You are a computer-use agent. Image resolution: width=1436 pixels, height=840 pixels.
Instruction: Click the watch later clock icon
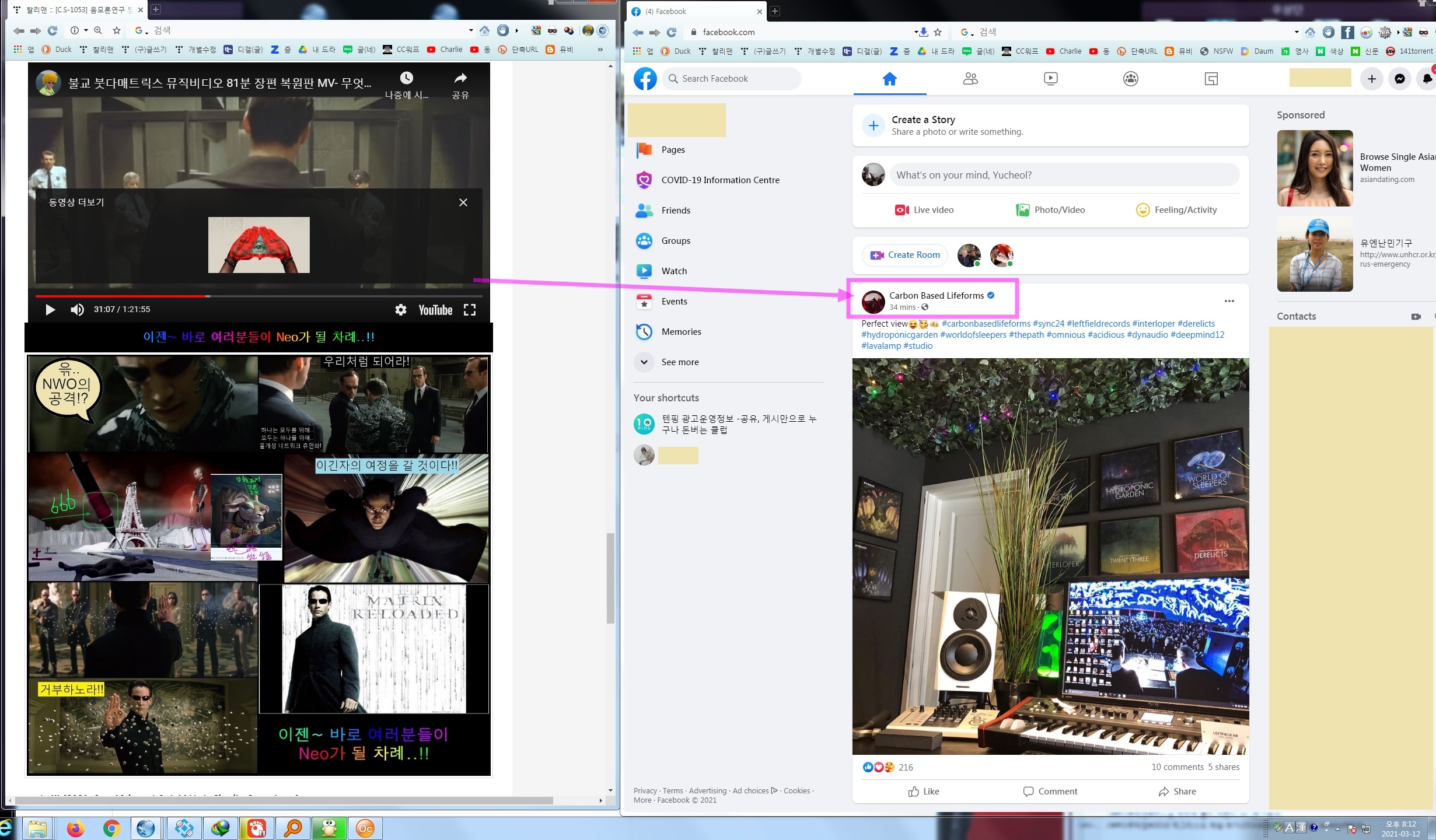(407, 78)
